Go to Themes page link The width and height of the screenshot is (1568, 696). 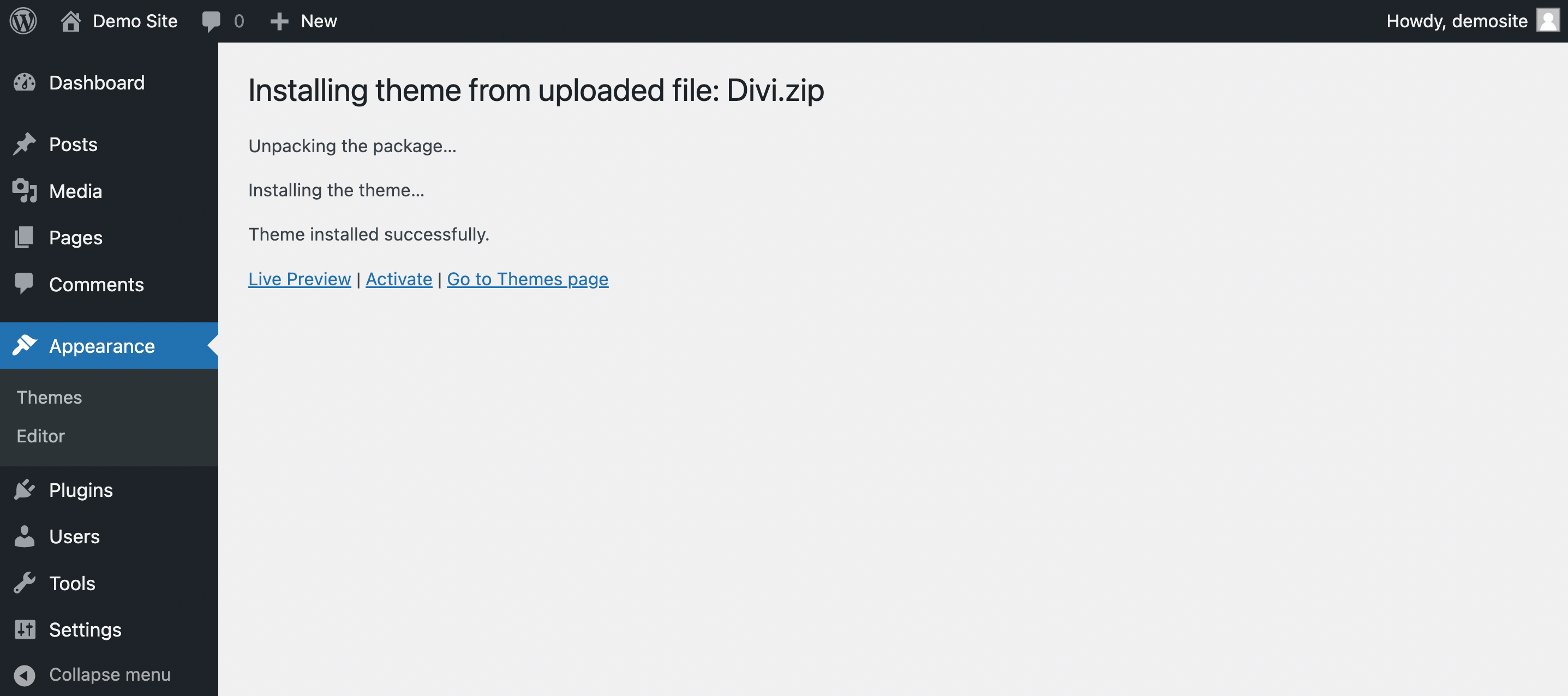pyautogui.click(x=527, y=278)
